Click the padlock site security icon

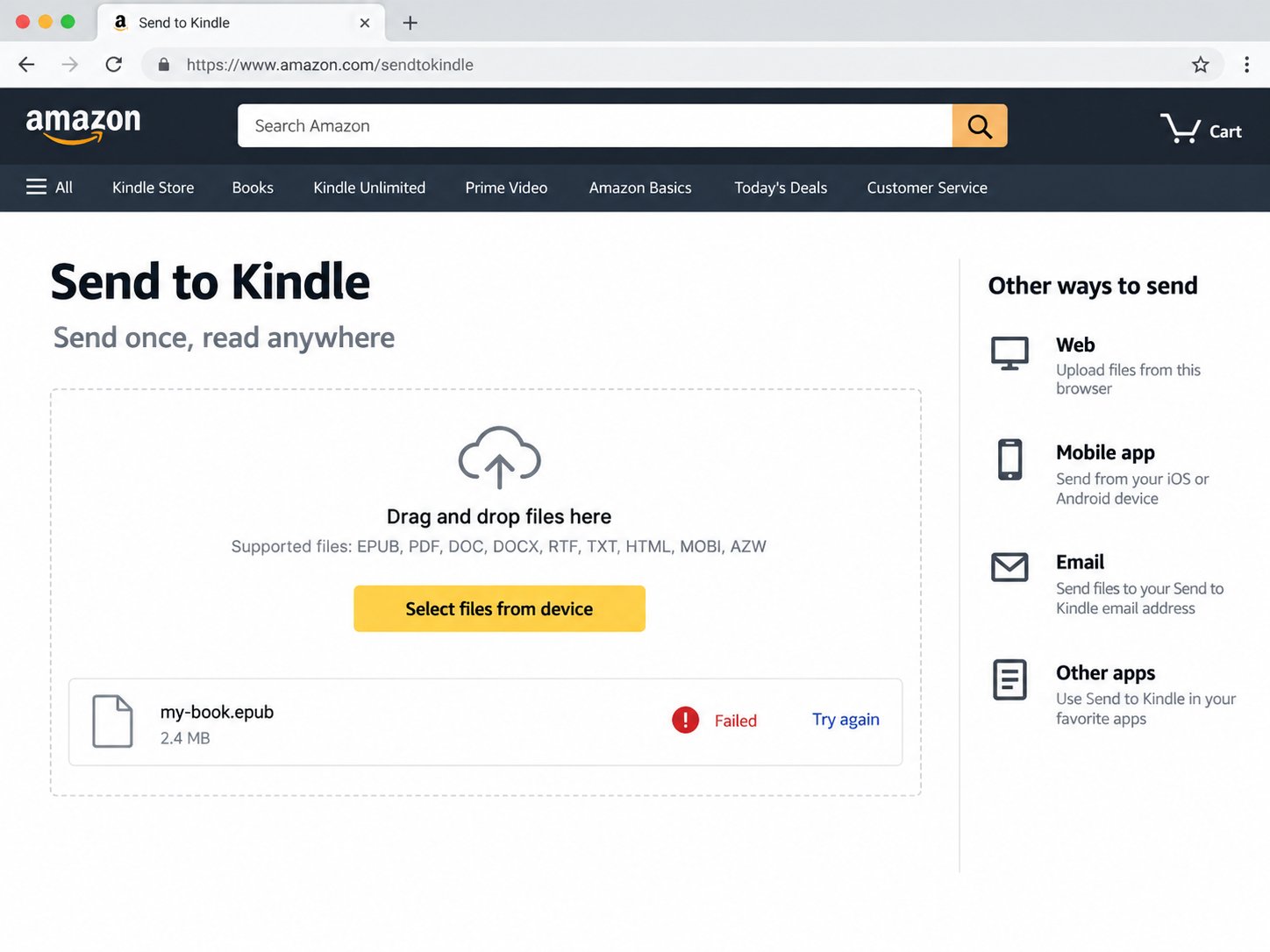[x=163, y=65]
